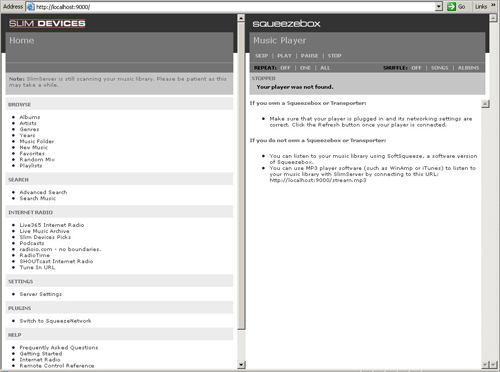
Task: Click the 'Your player was not found.' message
Action: tap(295, 87)
